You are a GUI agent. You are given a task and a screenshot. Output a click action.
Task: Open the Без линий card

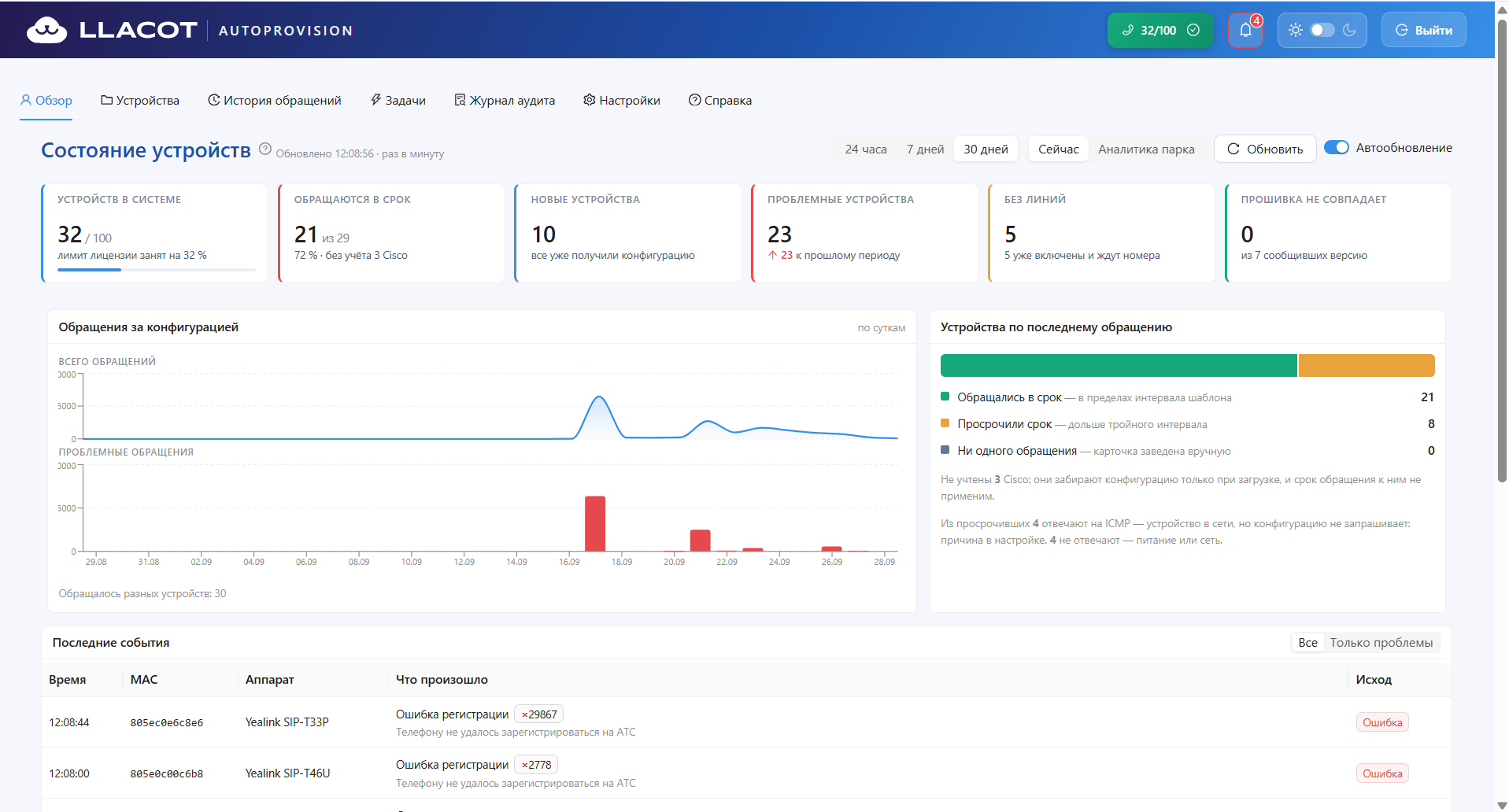1101,233
